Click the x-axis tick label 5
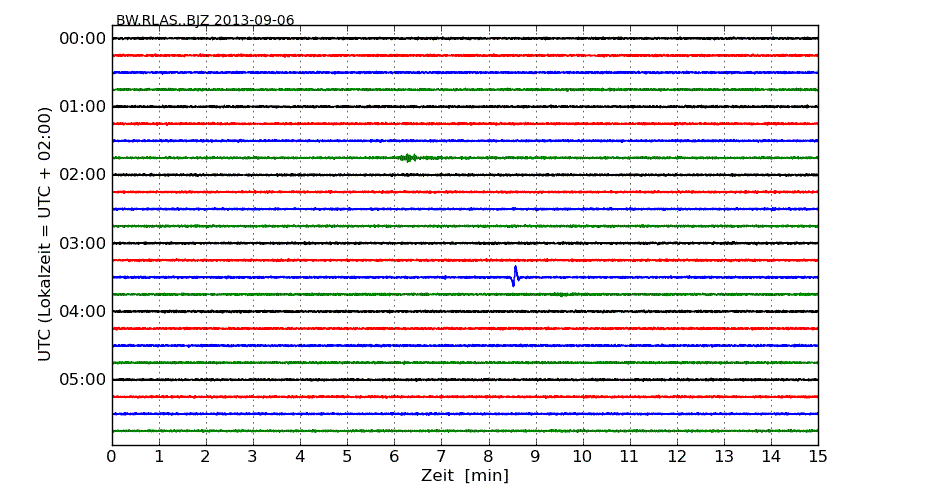 pos(347,457)
